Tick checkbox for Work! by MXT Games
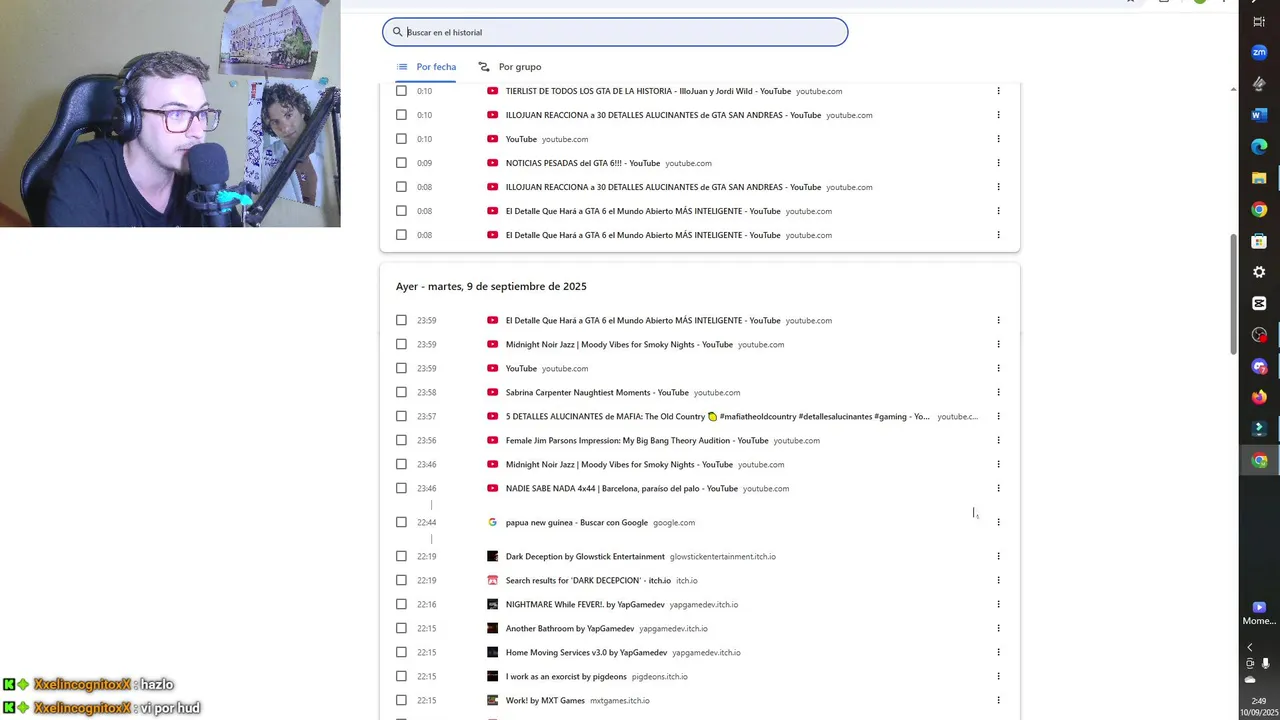The width and height of the screenshot is (1280, 720). click(401, 700)
